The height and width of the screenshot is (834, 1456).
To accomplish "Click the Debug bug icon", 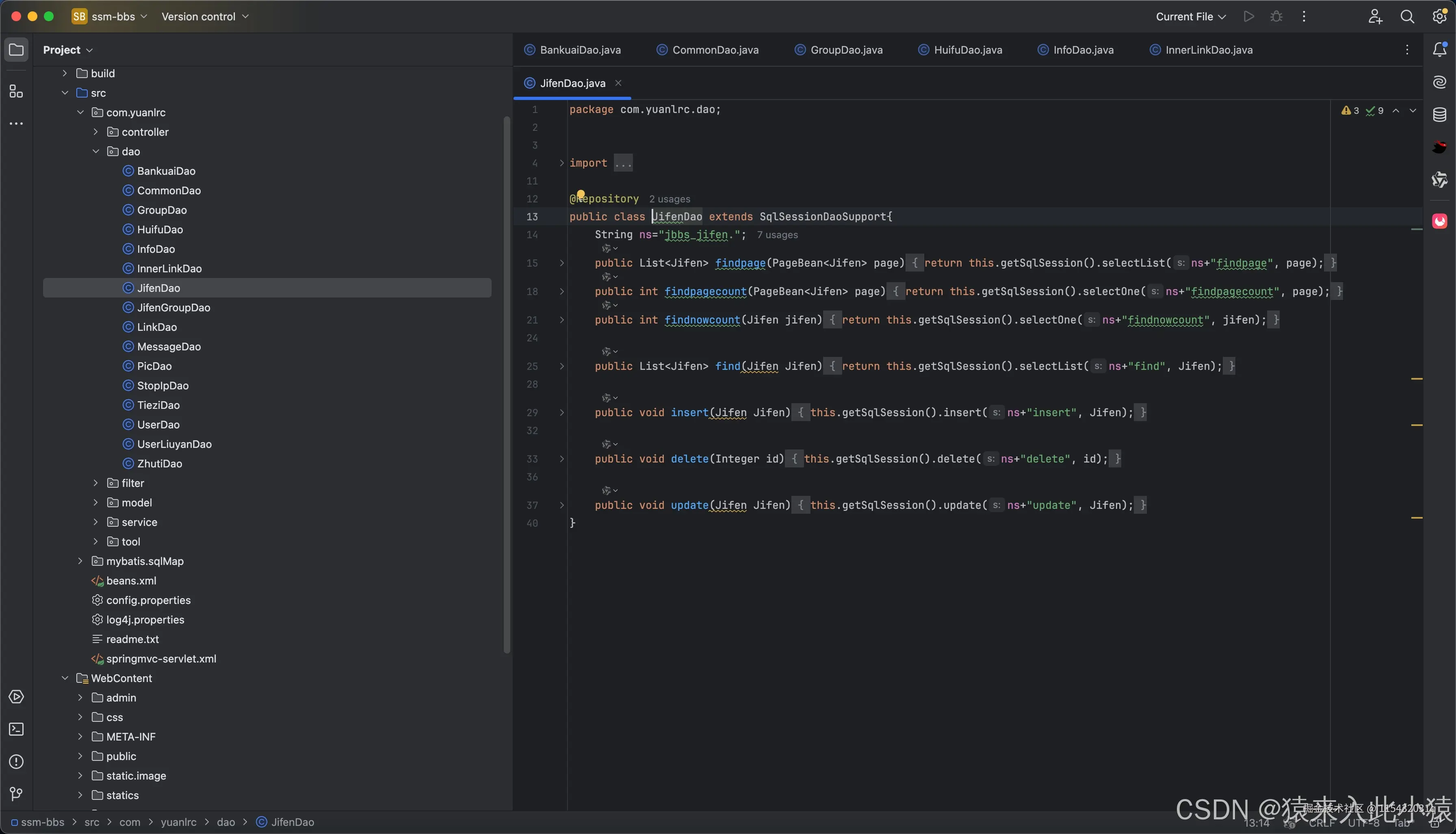I will click(1276, 17).
